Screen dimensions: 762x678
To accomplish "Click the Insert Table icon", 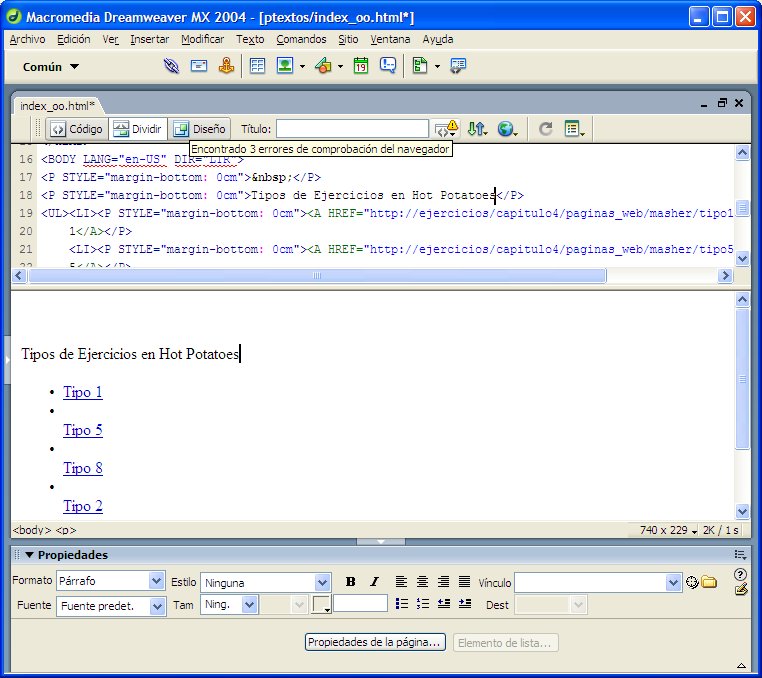I will 257,67.
